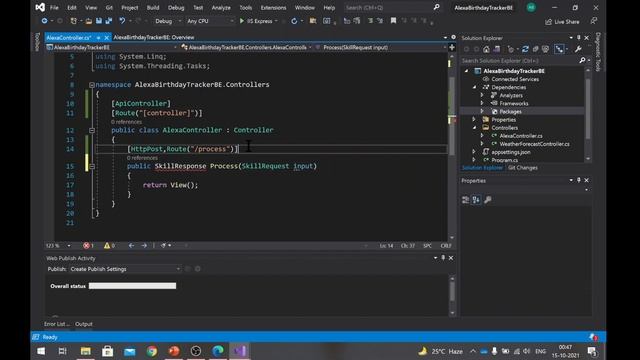Click the bookmark icon in the toolbar

pyautogui.click(x=393, y=21)
